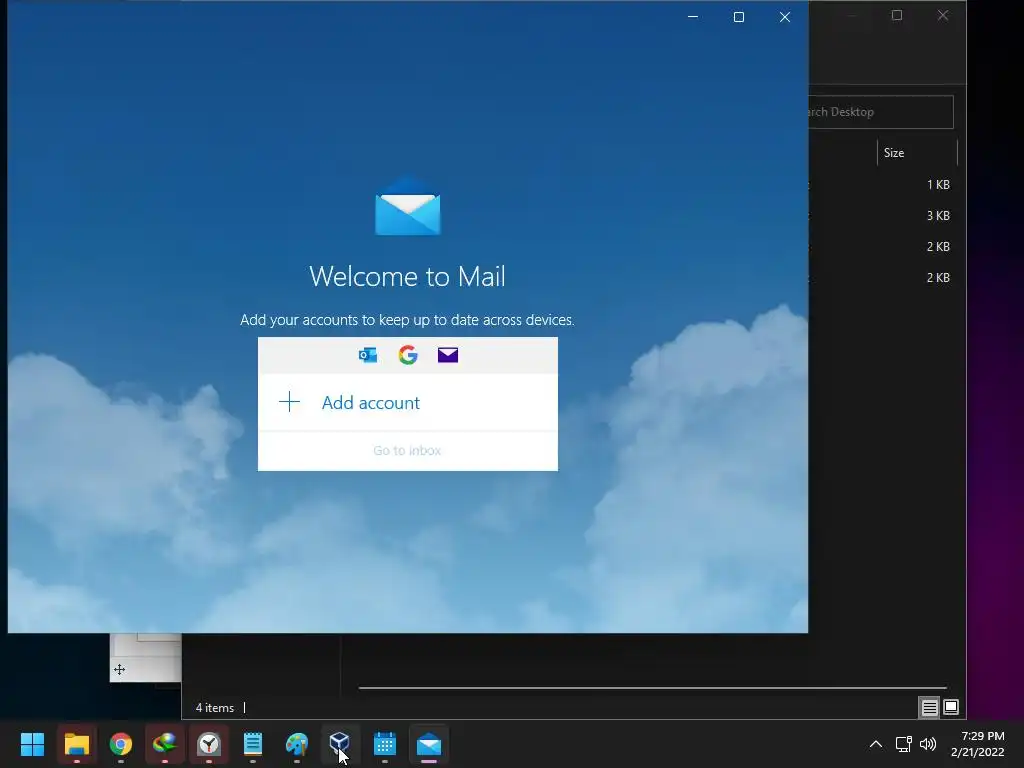The image size is (1024, 768).
Task: Click the plus icon beside Add account
Action: pyautogui.click(x=289, y=402)
